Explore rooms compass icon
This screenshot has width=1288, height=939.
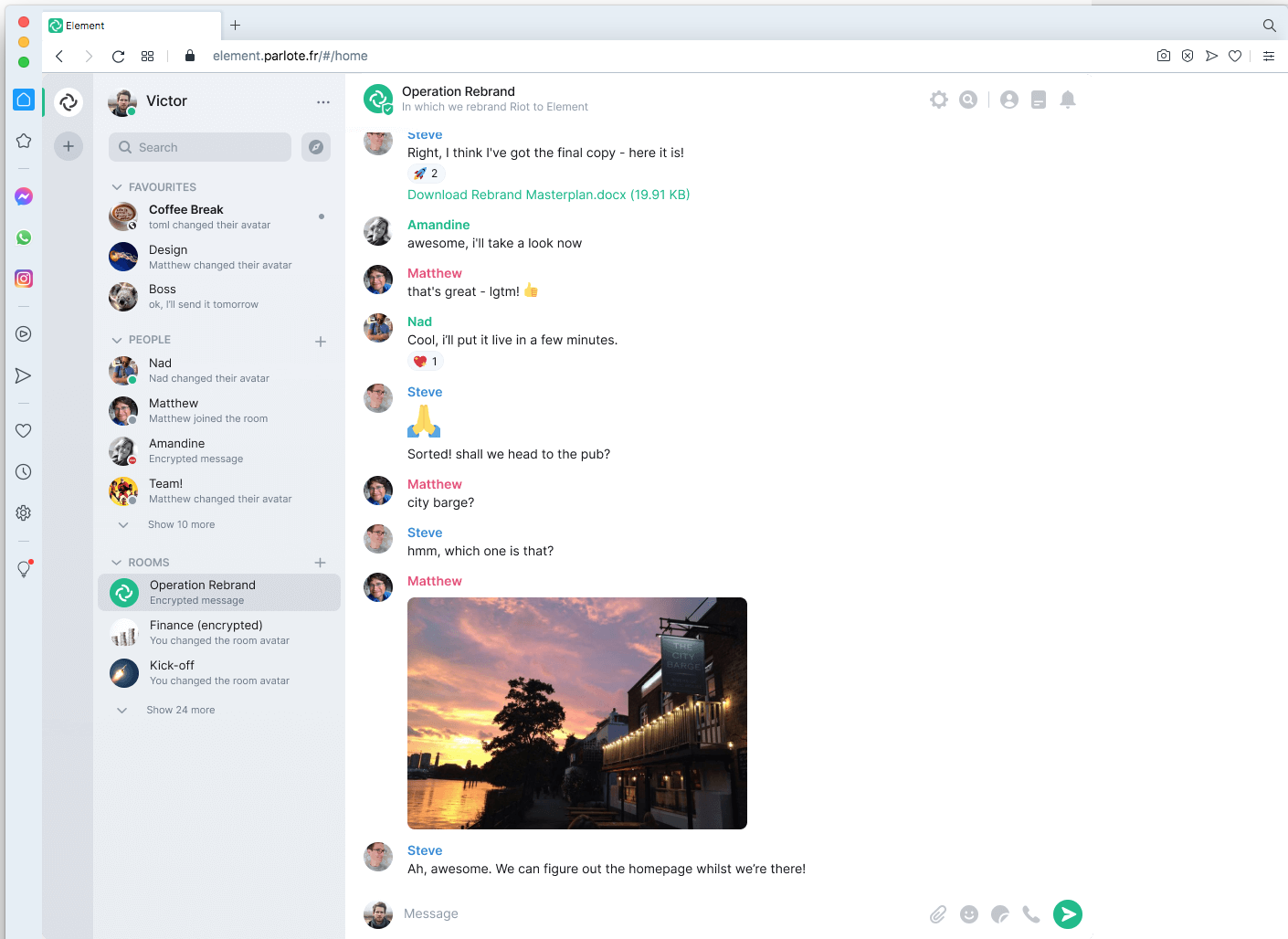coord(316,147)
